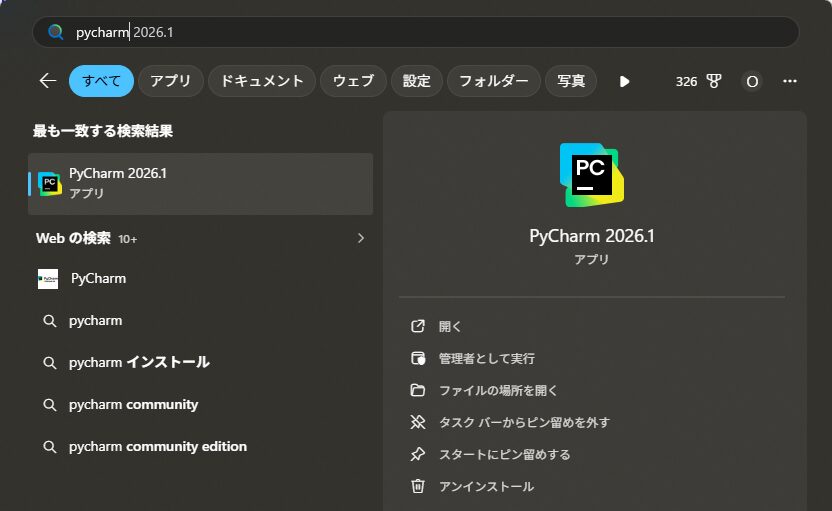Viewport: 832px width, 511px height.
Task: Choose 管理者として実行 option
Action: pyautogui.click(x=486, y=358)
